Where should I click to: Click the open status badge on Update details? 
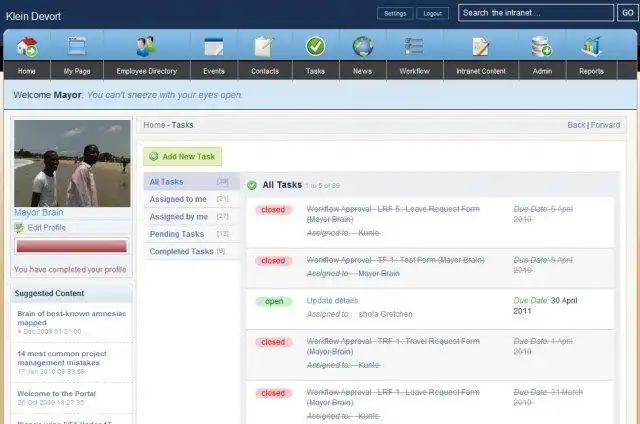(x=274, y=301)
